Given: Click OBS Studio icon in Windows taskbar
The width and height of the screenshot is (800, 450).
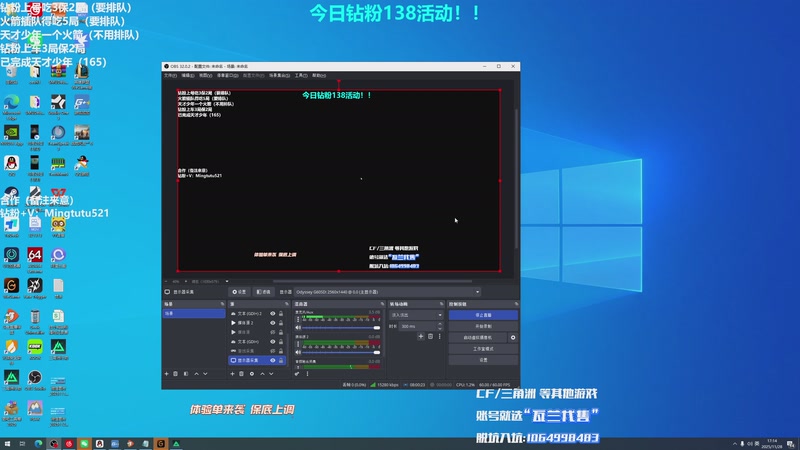Looking at the screenshot, I should [x=54, y=444].
